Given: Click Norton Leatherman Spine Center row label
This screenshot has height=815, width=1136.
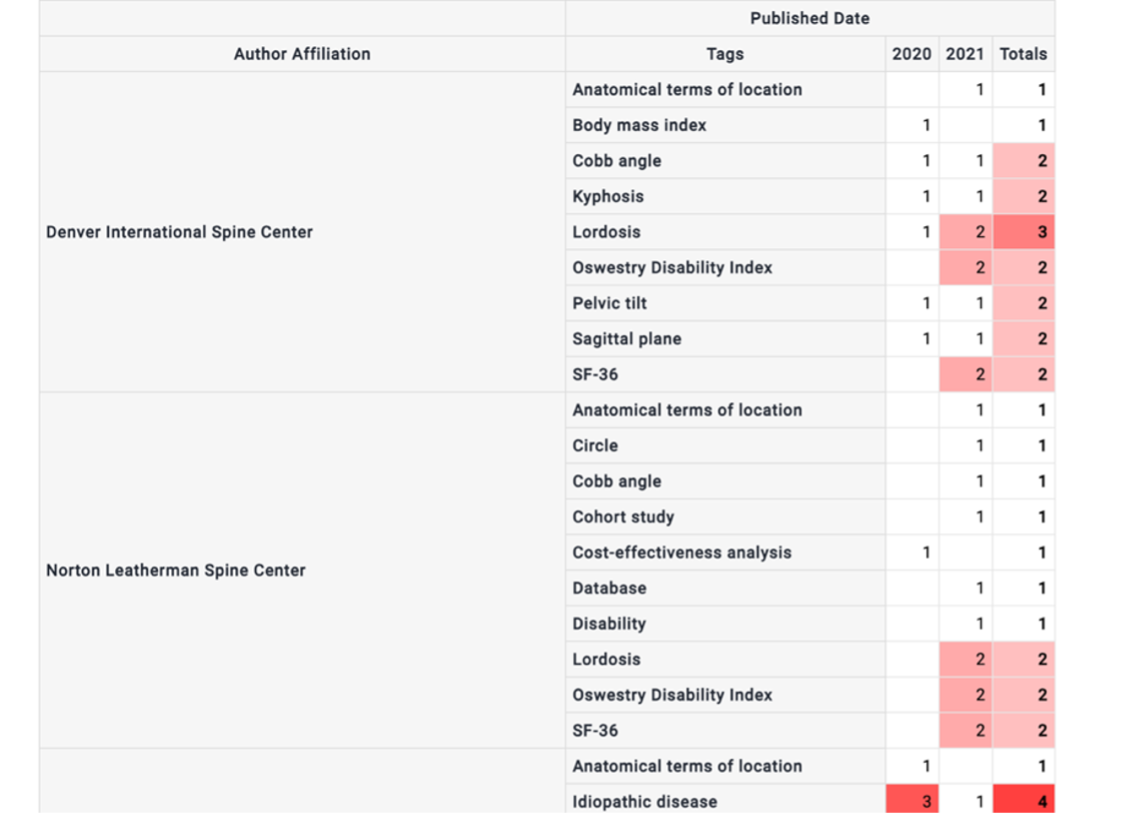Looking at the screenshot, I should 176,570.
